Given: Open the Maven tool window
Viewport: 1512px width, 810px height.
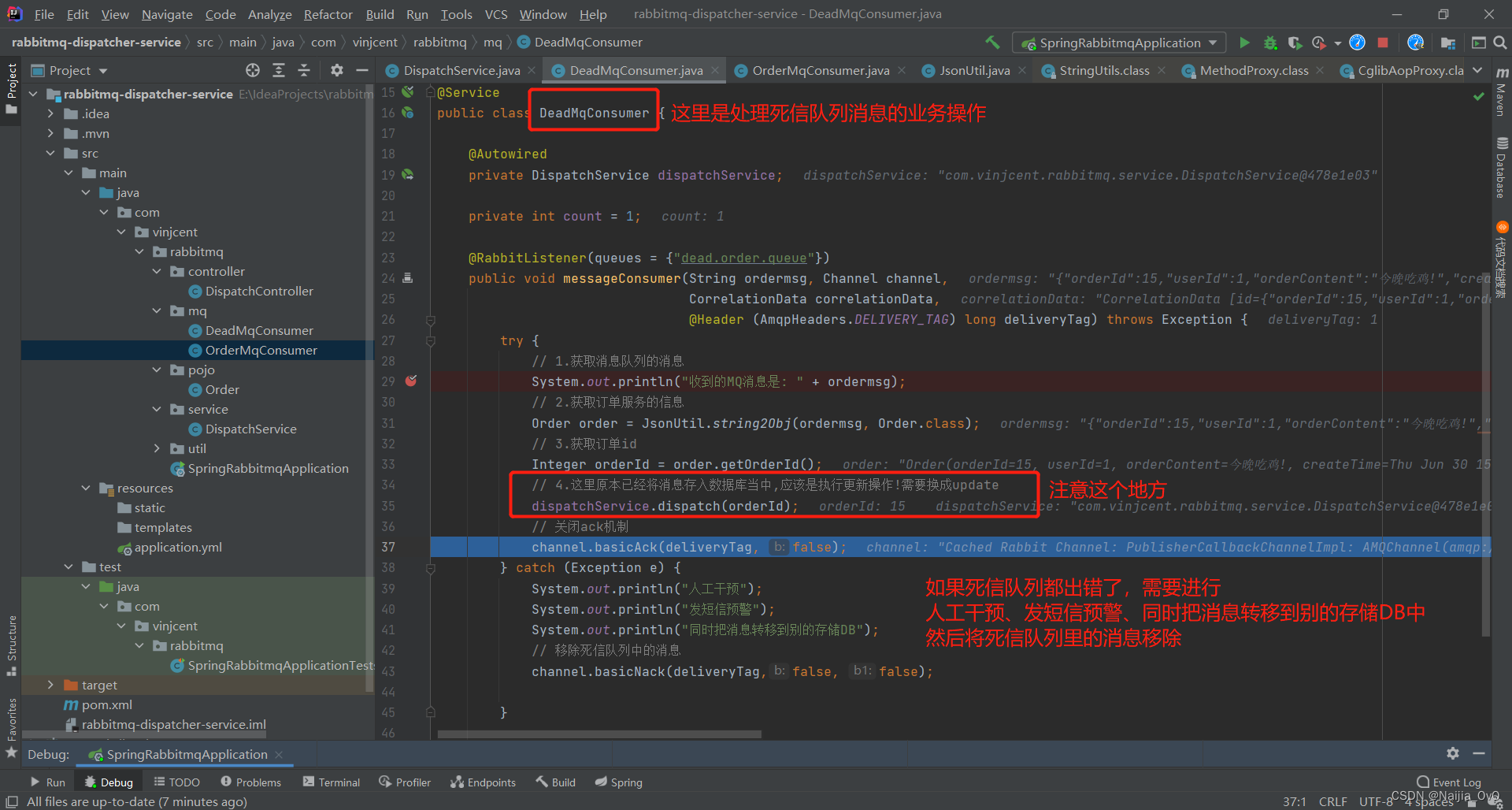Looking at the screenshot, I should 1502,93.
